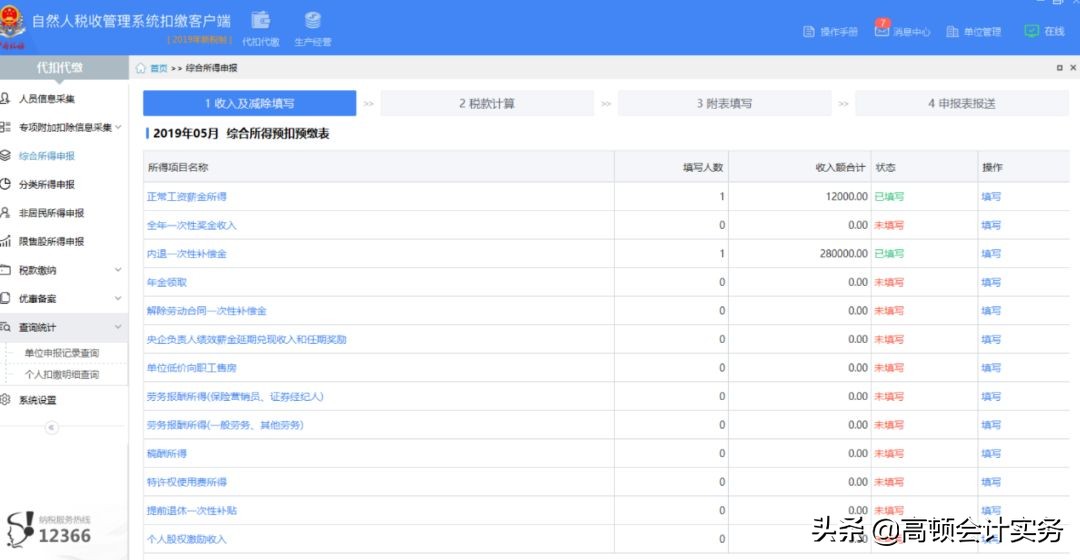This screenshot has height=560, width=1080.
Task: Open 单位管理 unit management icon
Action: (953, 32)
